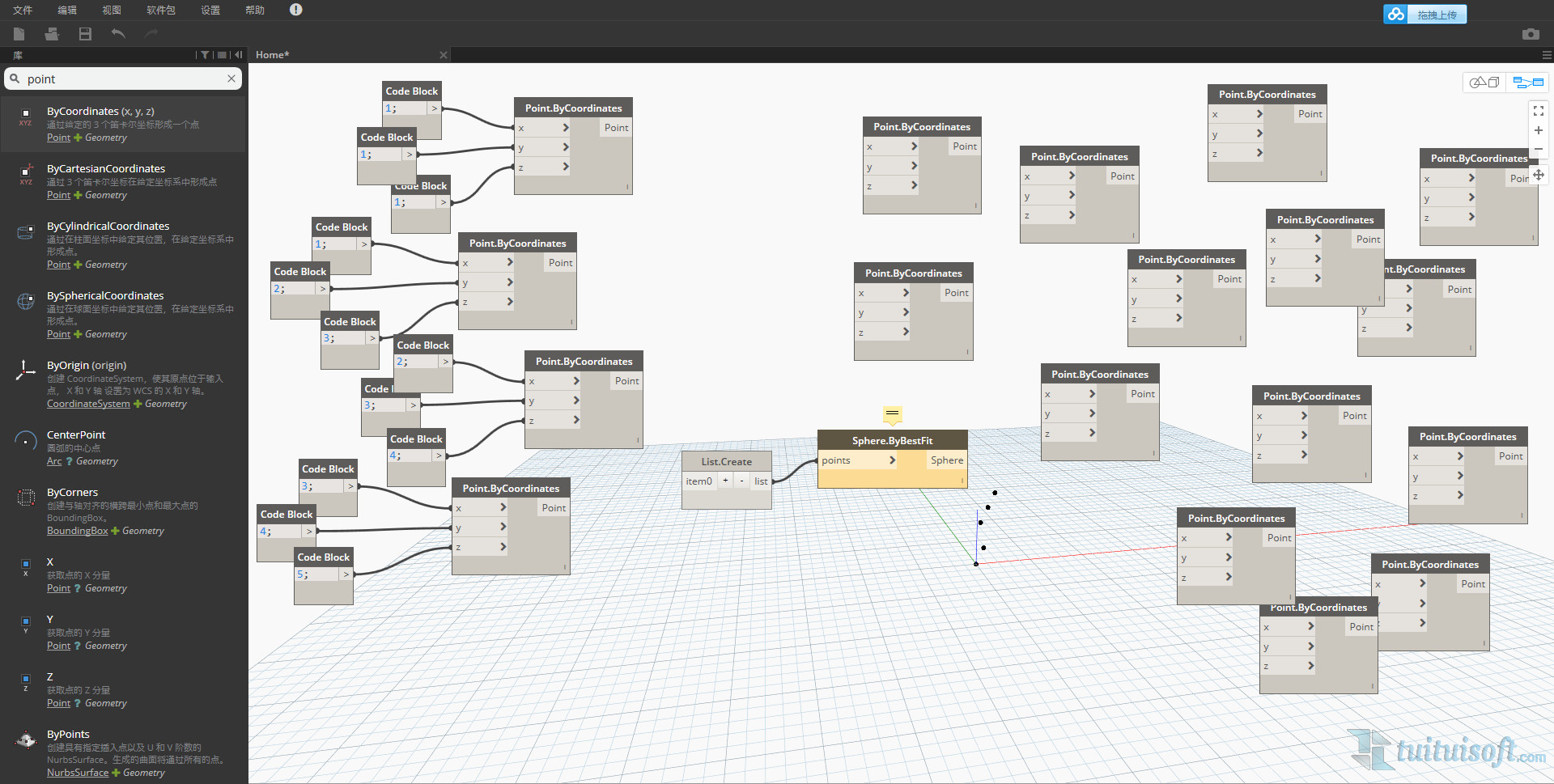Click the camera export image icon
This screenshot has height=784, width=1554.
[1530, 34]
